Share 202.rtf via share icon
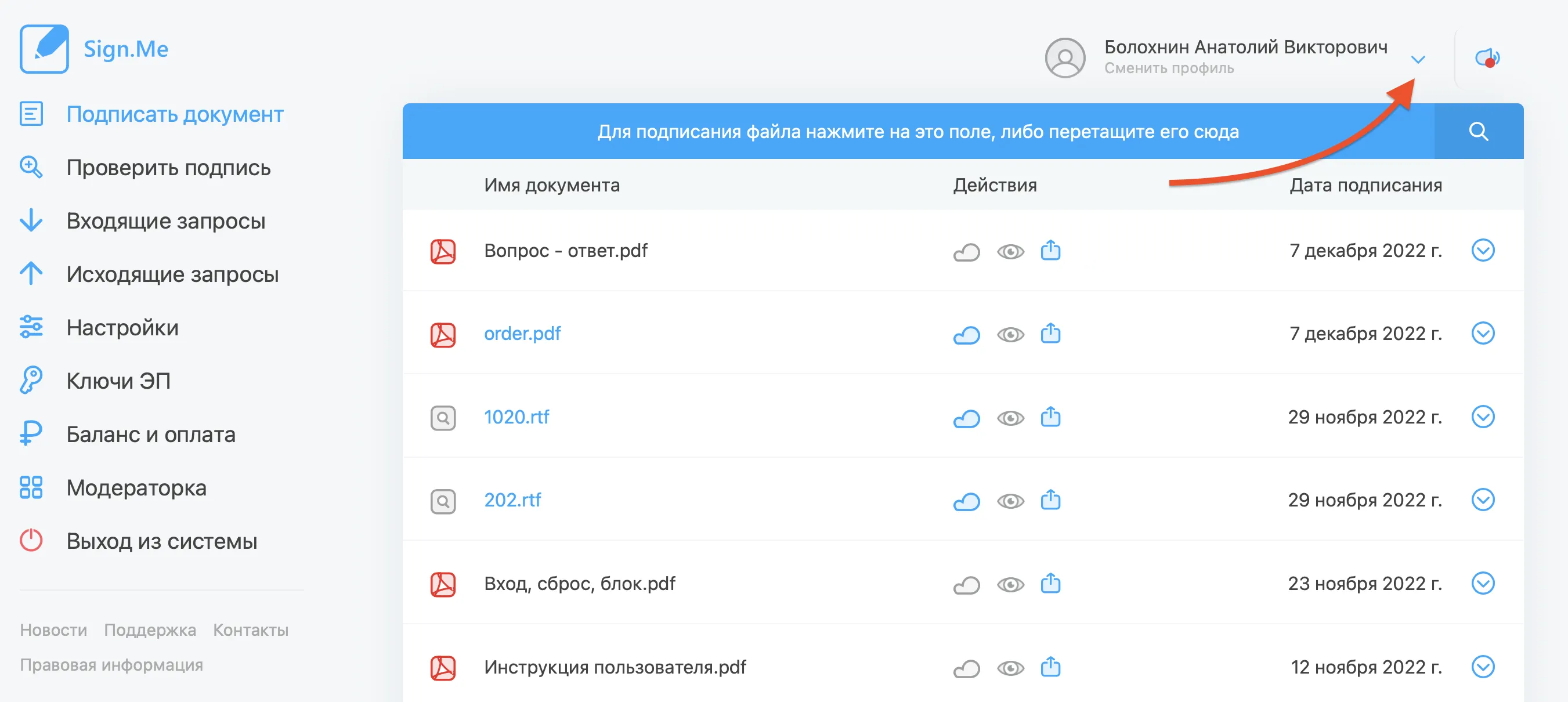 [x=1050, y=500]
